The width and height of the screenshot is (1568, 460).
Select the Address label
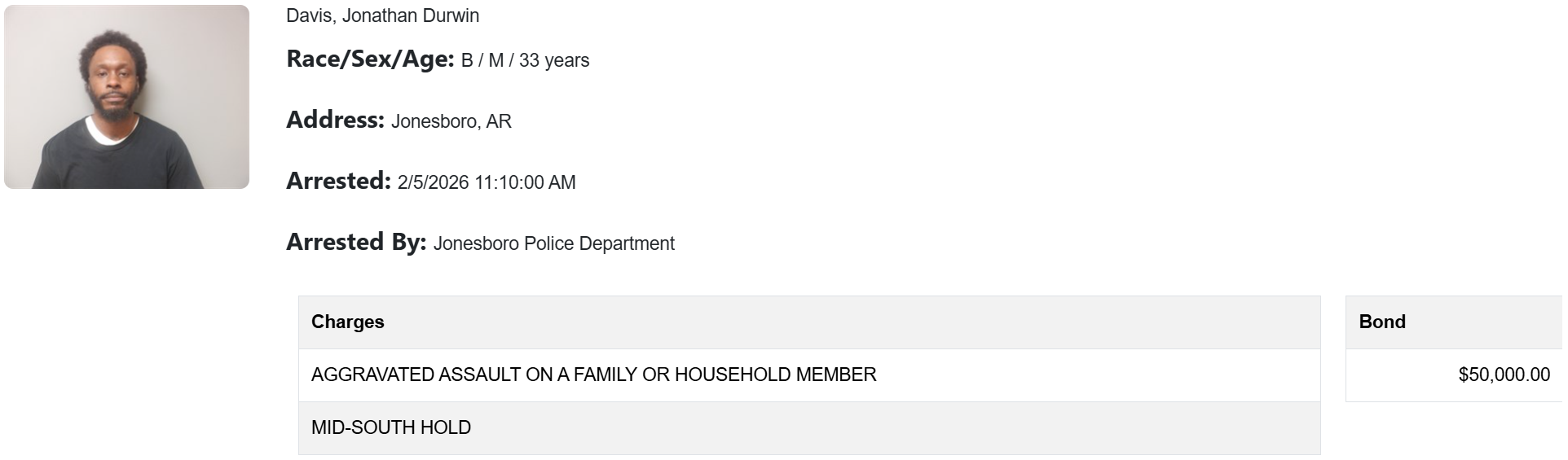335,120
